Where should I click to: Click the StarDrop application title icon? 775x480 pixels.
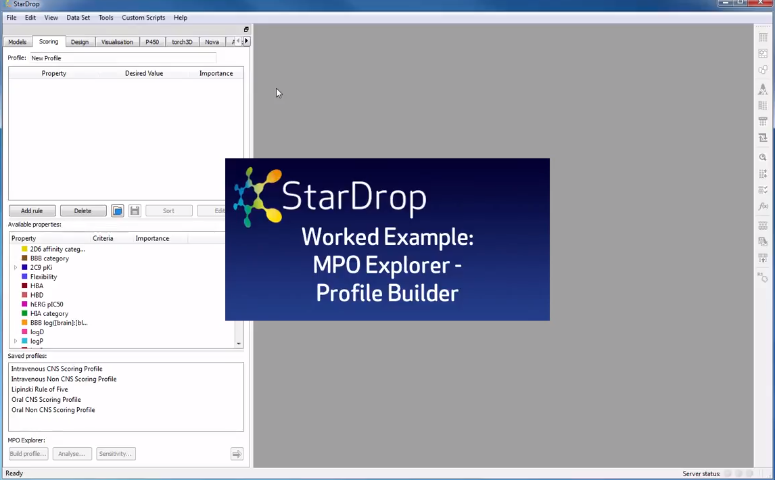point(7,4)
